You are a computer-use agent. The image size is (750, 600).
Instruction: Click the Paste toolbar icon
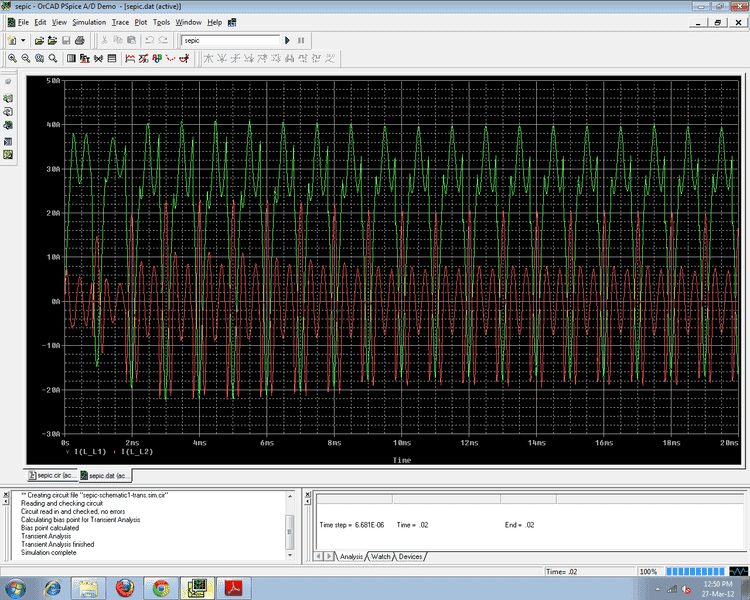(x=131, y=40)
